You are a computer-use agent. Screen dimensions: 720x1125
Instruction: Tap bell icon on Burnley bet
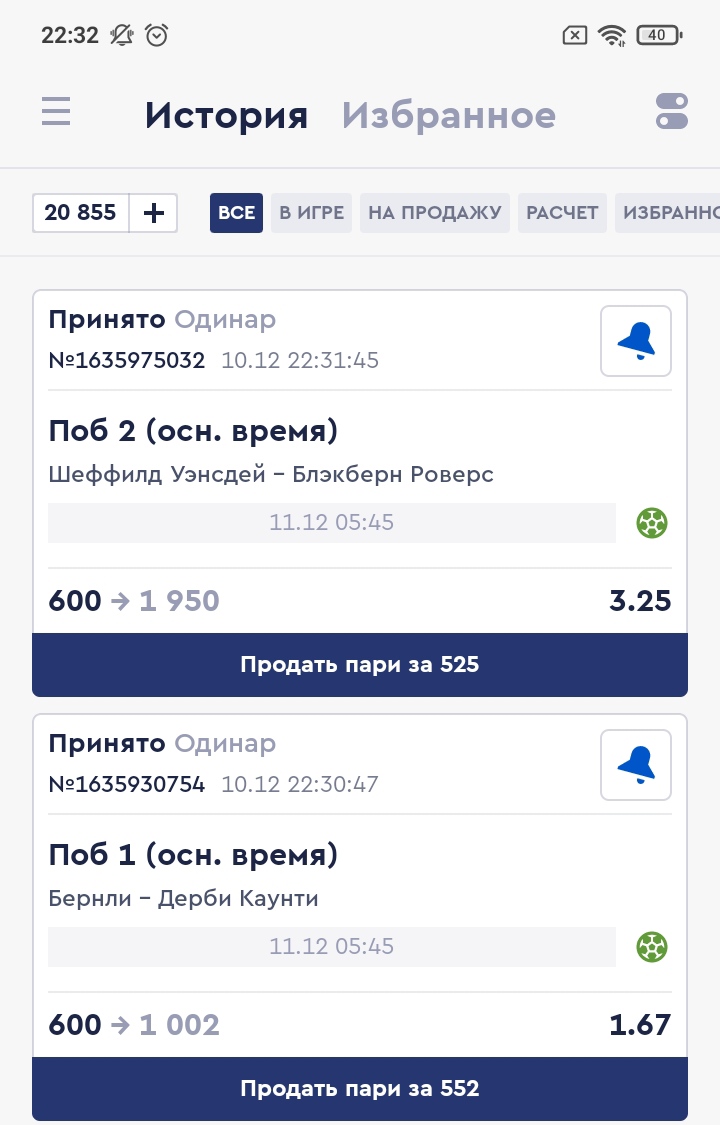636,765
